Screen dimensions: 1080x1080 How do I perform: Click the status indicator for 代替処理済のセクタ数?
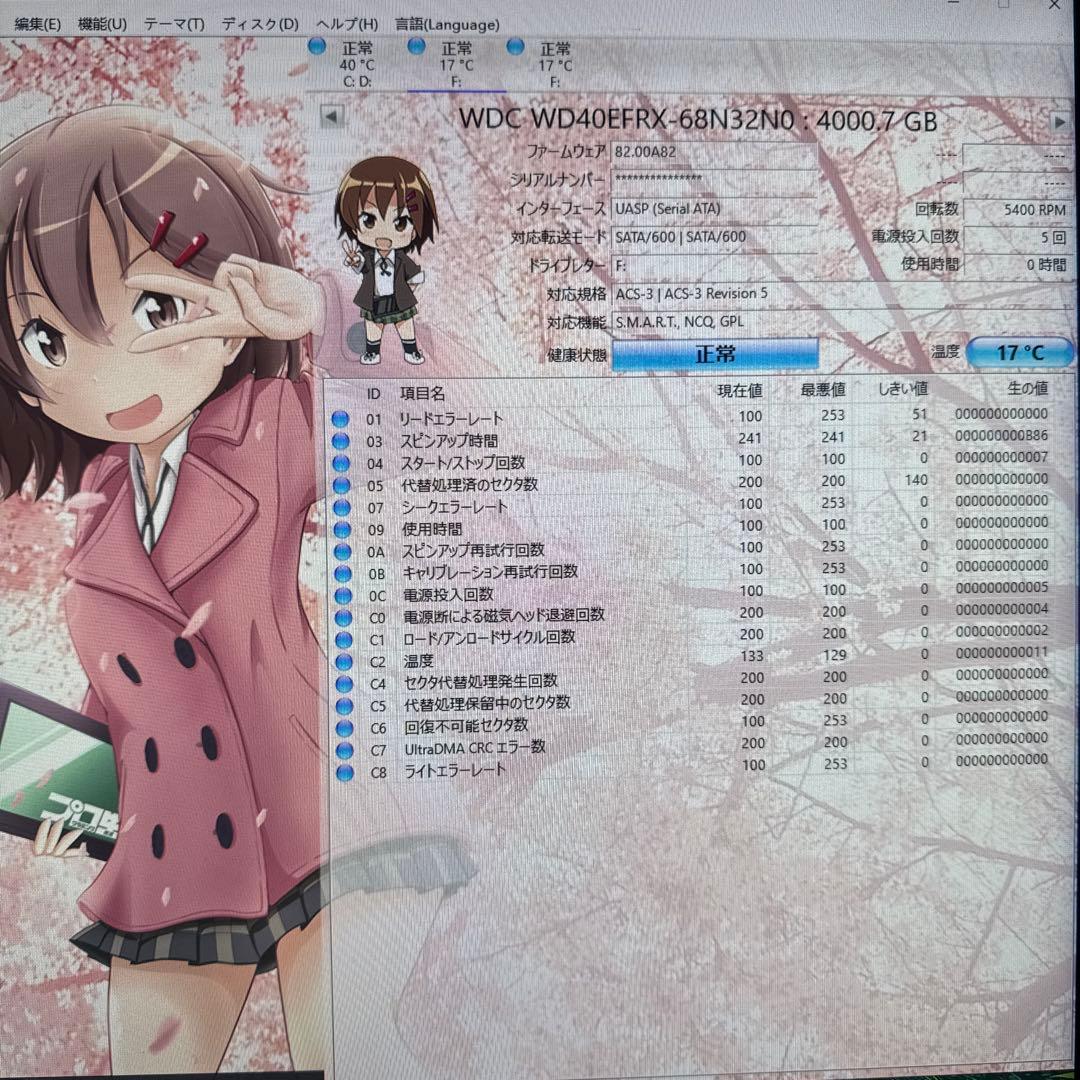click(345, 483)
